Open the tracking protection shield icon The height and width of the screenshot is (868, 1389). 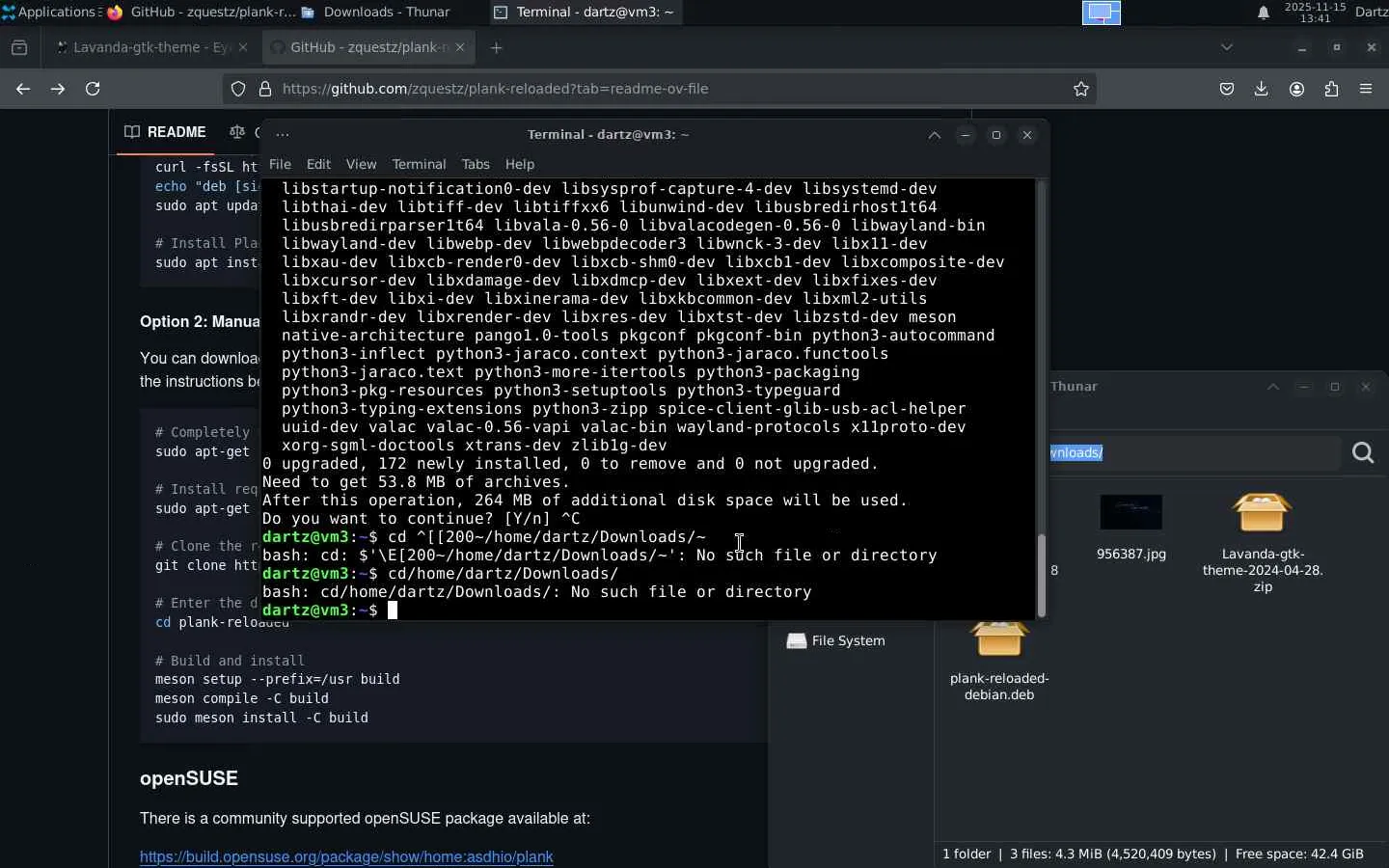tap(238, 89)
